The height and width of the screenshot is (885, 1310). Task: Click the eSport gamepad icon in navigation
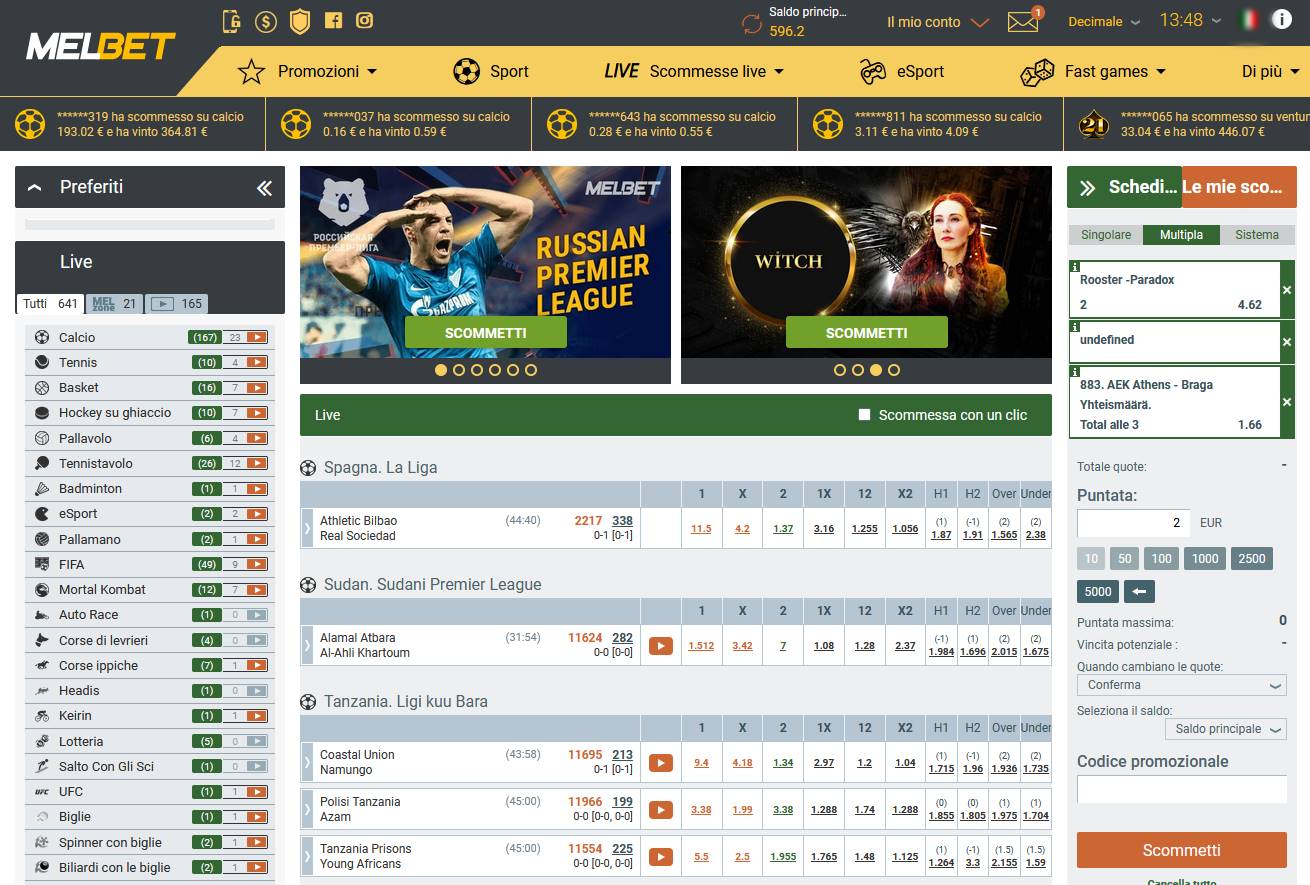tap(873, 71)
